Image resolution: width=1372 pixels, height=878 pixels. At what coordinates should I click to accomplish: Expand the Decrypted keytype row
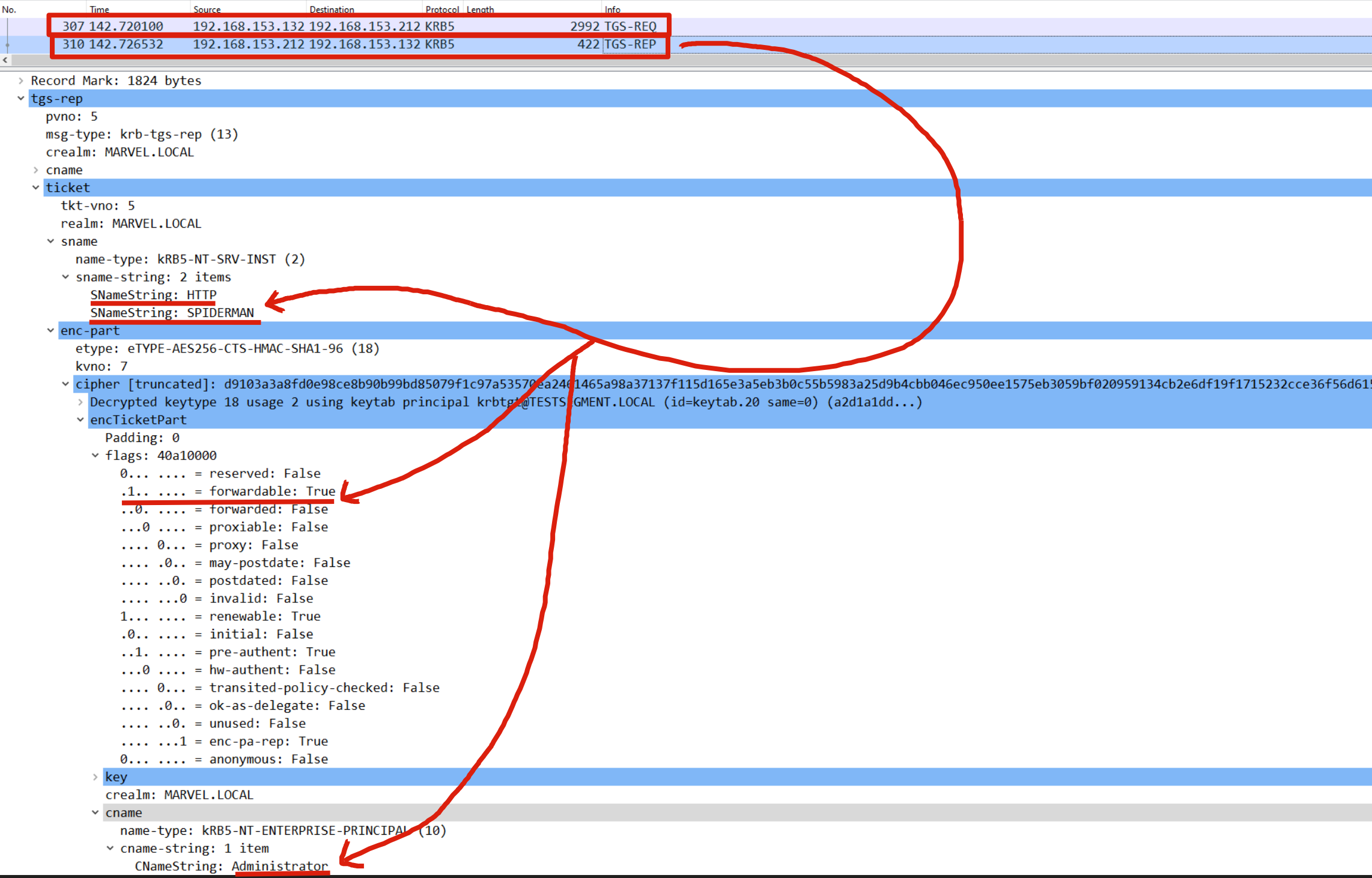pyautogui.click(x=80, y=402)
